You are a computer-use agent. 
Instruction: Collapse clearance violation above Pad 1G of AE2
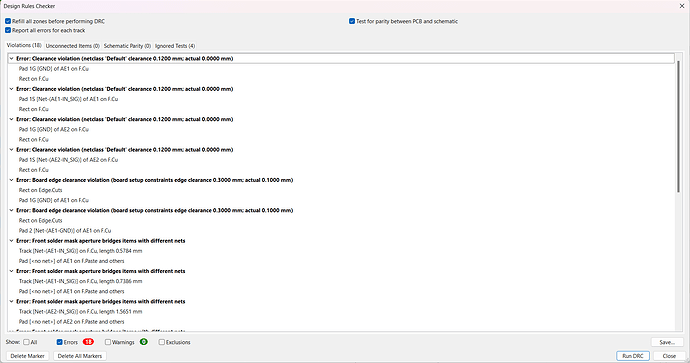coord(11,119)
